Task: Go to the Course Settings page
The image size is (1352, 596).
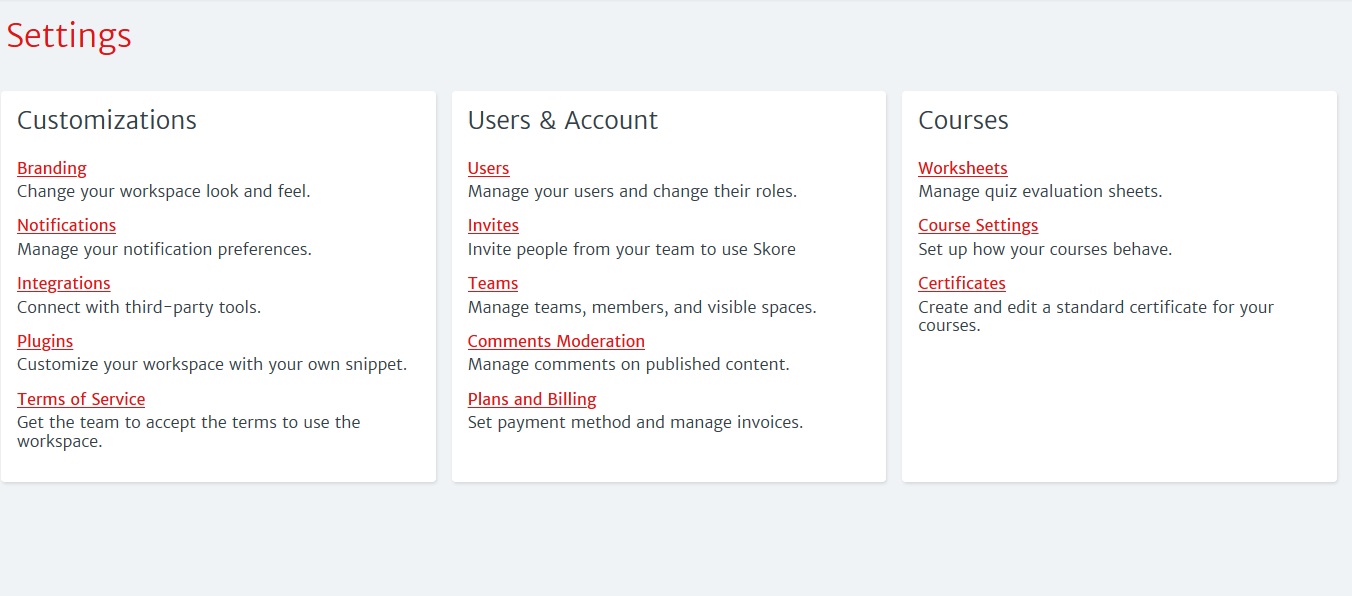Action: (978, 225)
